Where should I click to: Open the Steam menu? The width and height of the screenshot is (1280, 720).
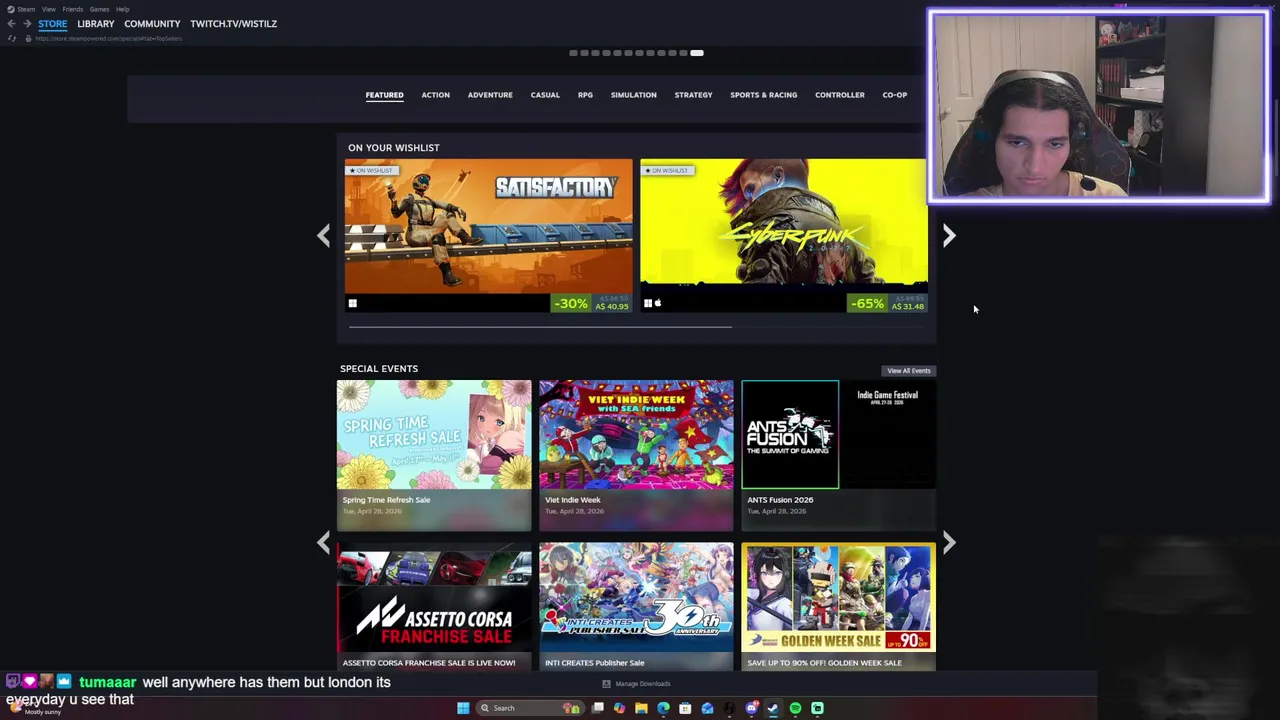tap(26, 9)
